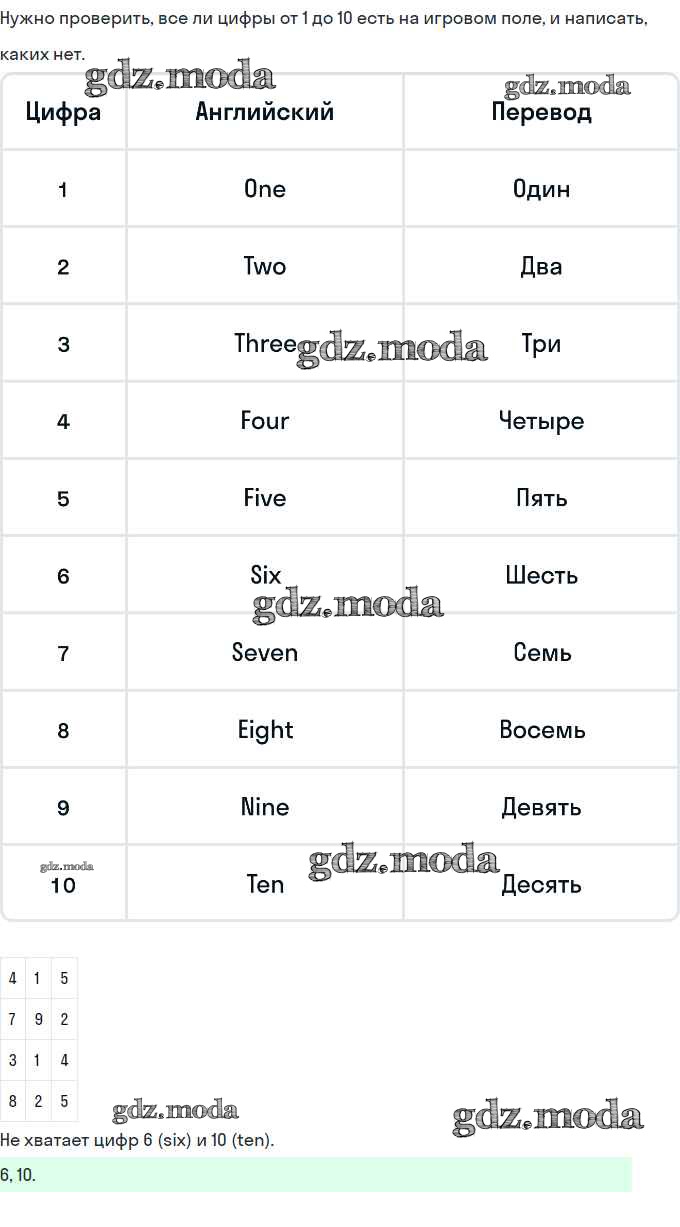Image resolution: width=680 pixels, height=1227 pixels.
Task: Click number 7 in the small game grid
Action: point(12,1019)
